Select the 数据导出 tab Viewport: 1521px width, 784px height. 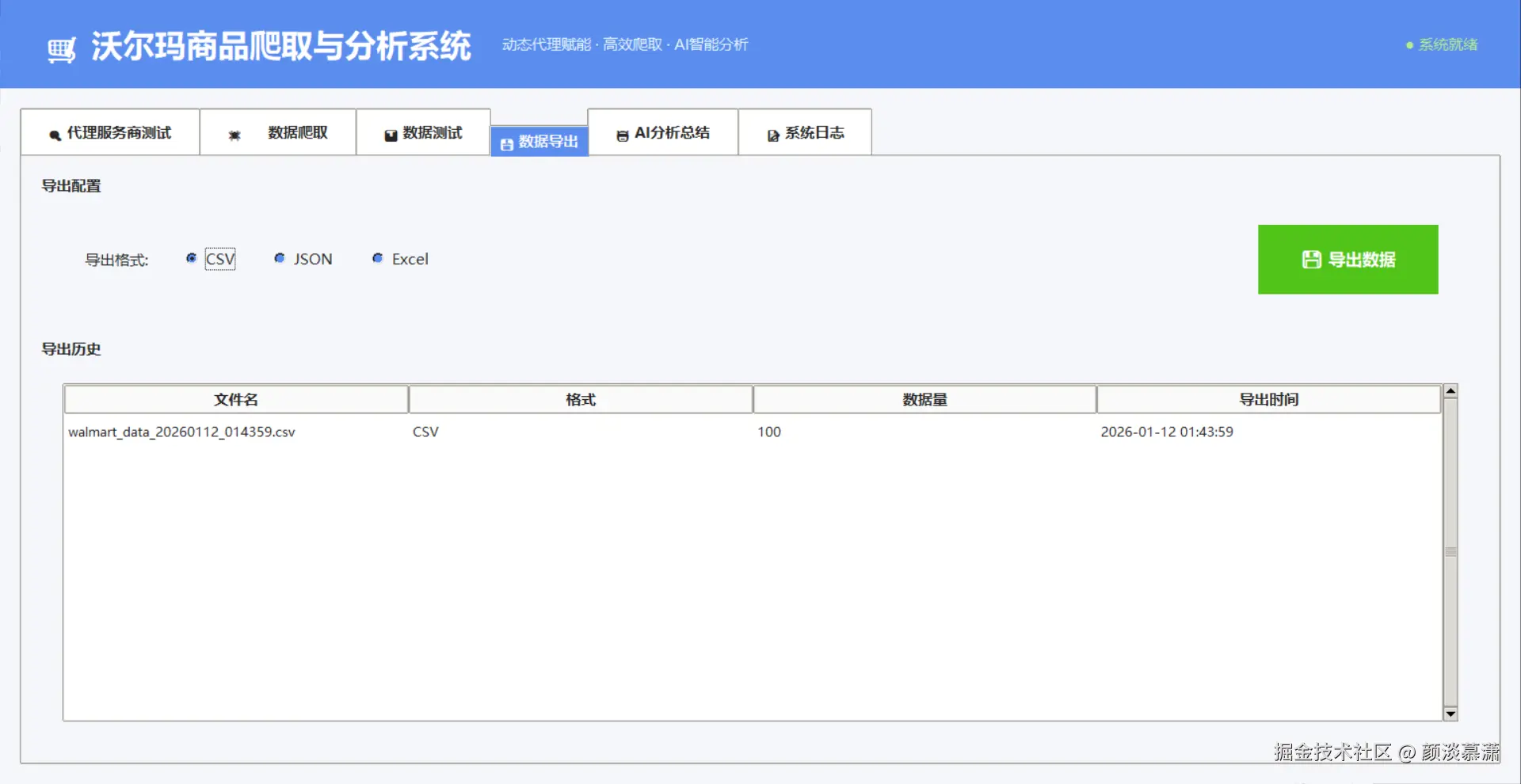click(539, 142)
